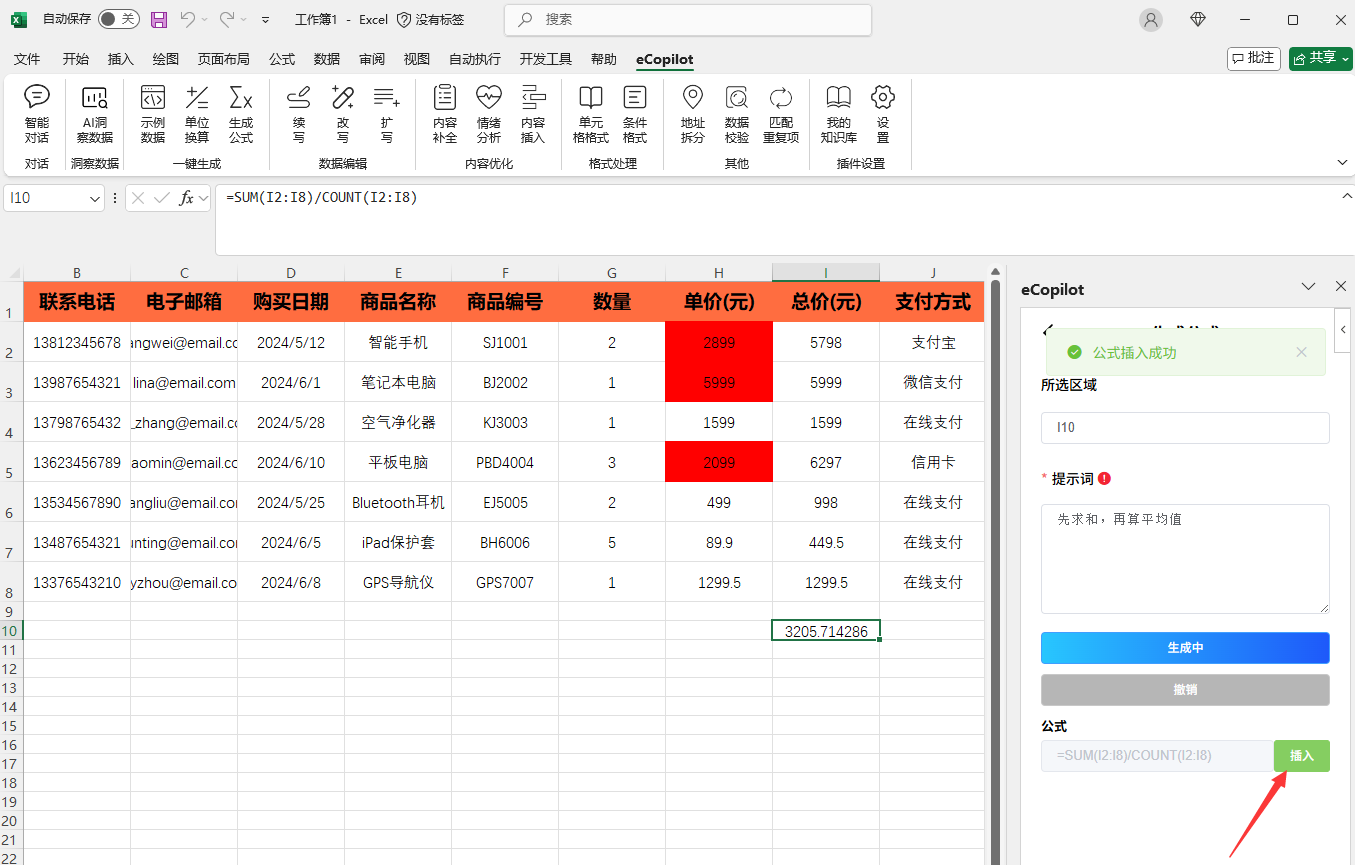This screenshot has height=865, width=1355.
Task: Open eCopilot 设置 gear icon
Action: (x=882, y=113)
